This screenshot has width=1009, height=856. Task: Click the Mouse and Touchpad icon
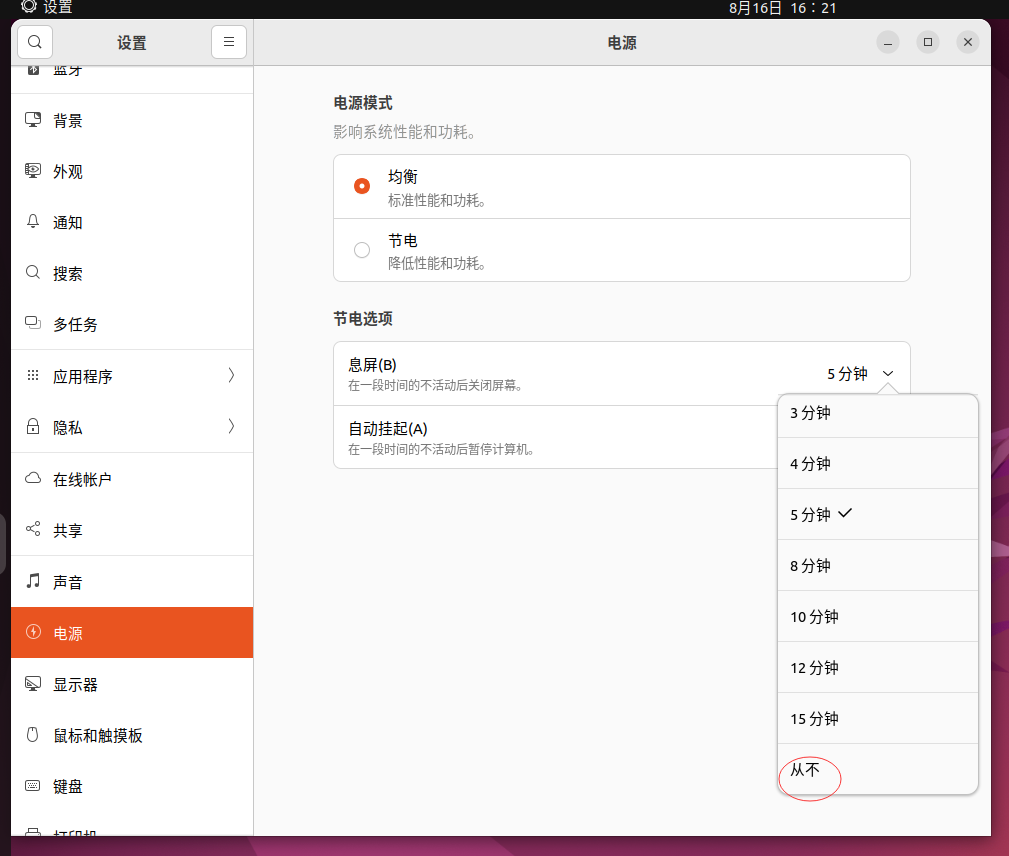[x=33, y=735]
